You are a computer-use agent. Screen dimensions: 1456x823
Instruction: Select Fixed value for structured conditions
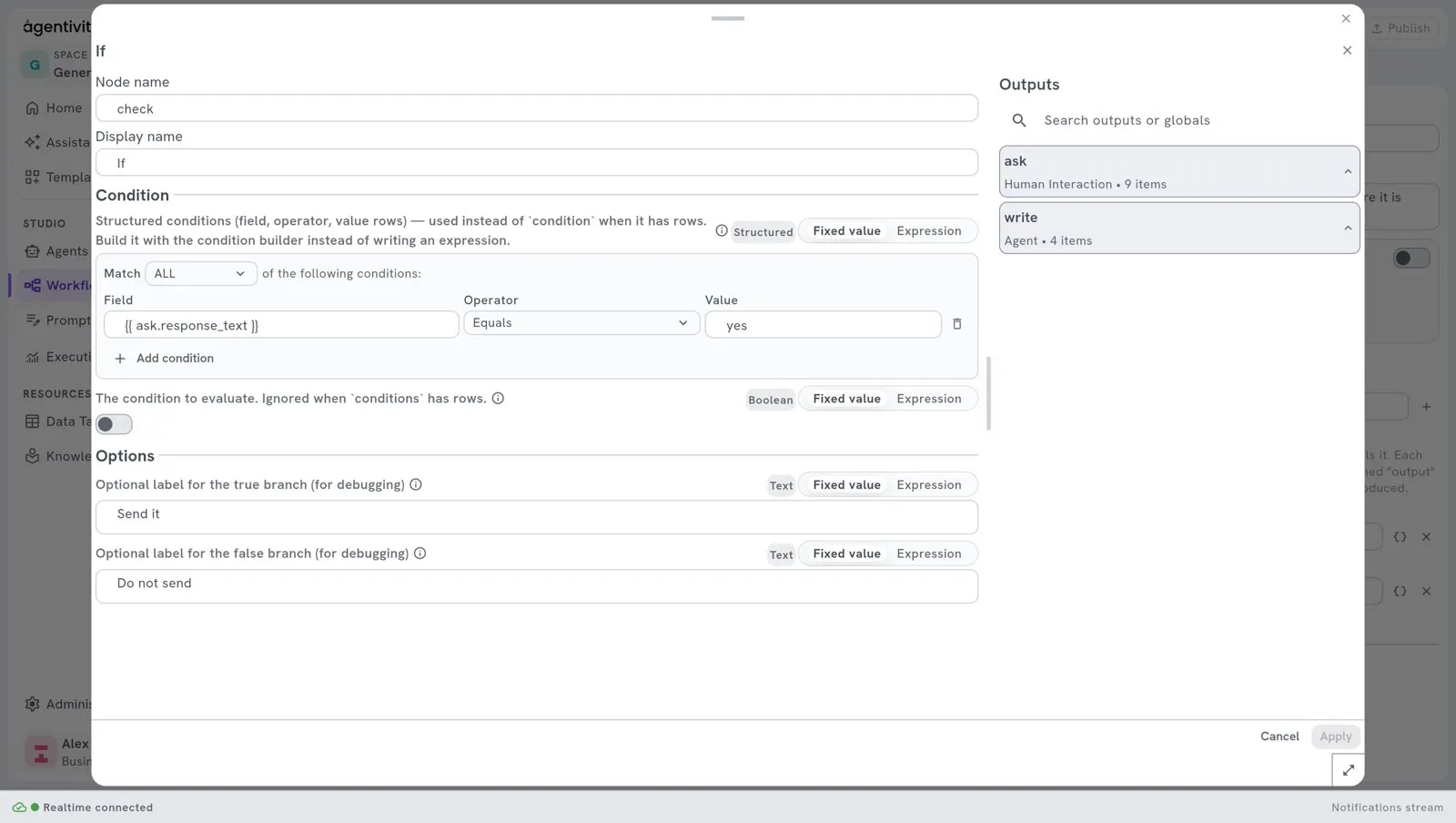coord(846,231)
